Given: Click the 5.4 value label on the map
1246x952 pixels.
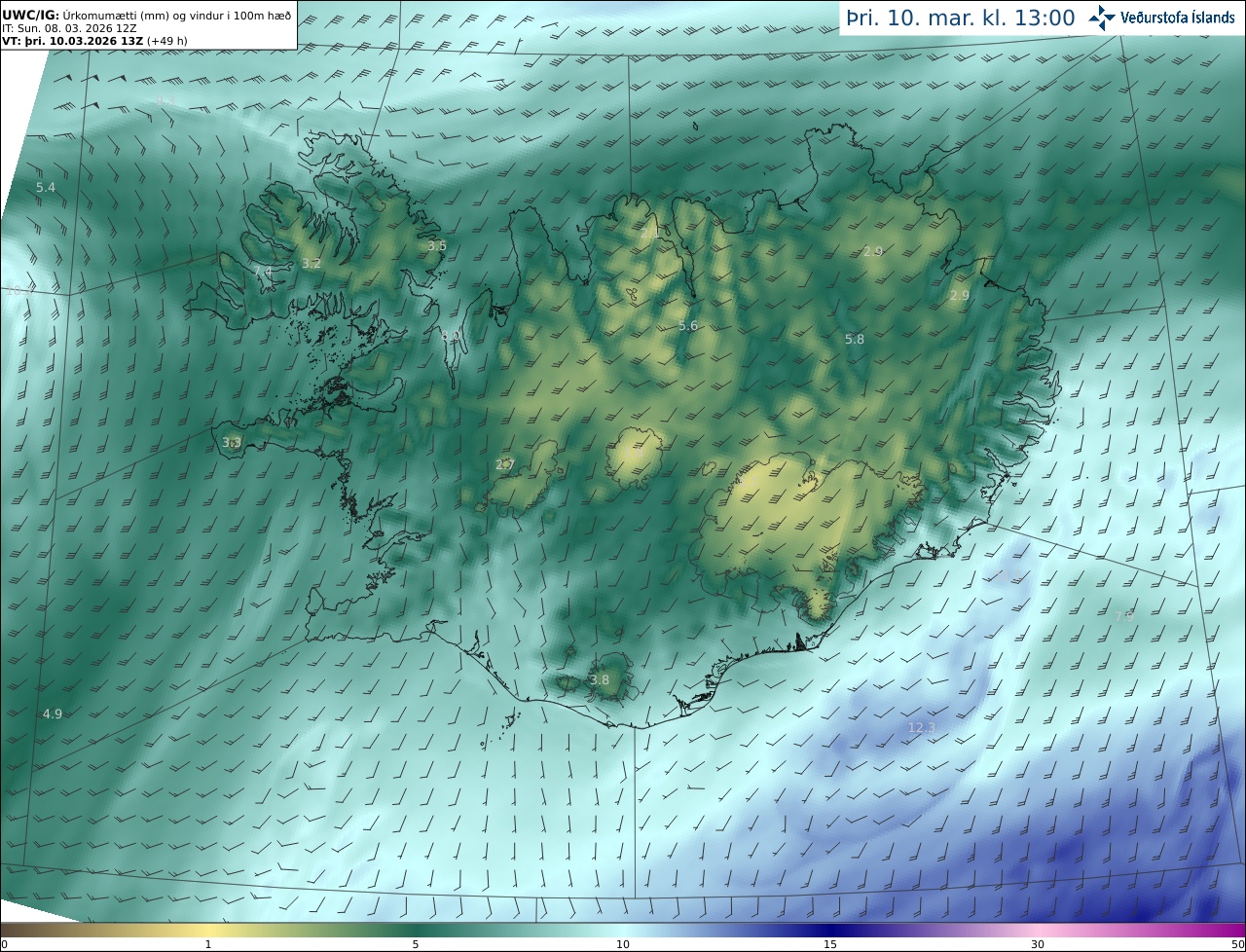Looking at the screenshot, I should point(46,187).
